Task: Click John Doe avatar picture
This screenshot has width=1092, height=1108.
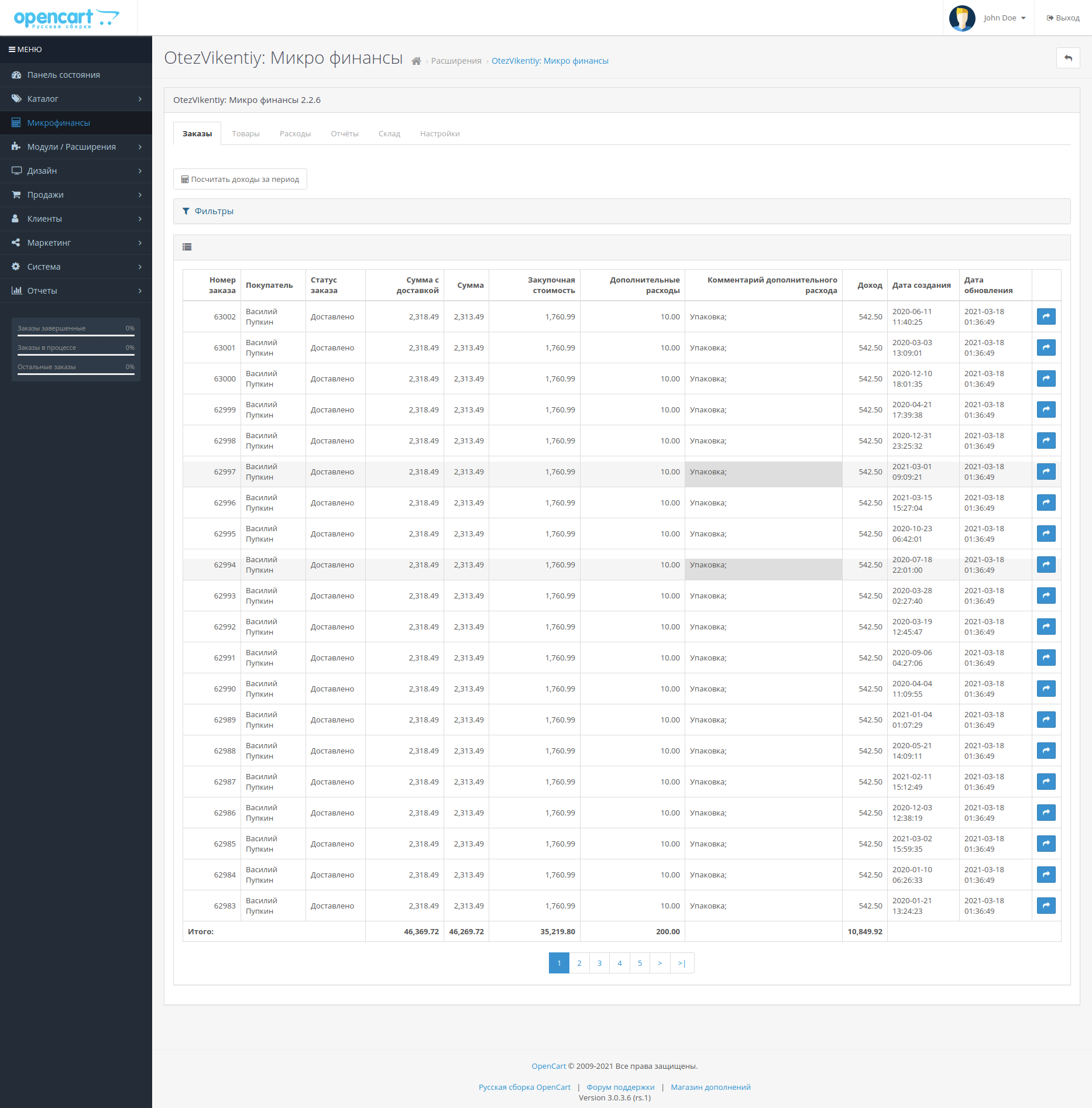Action: pos(962,18)
